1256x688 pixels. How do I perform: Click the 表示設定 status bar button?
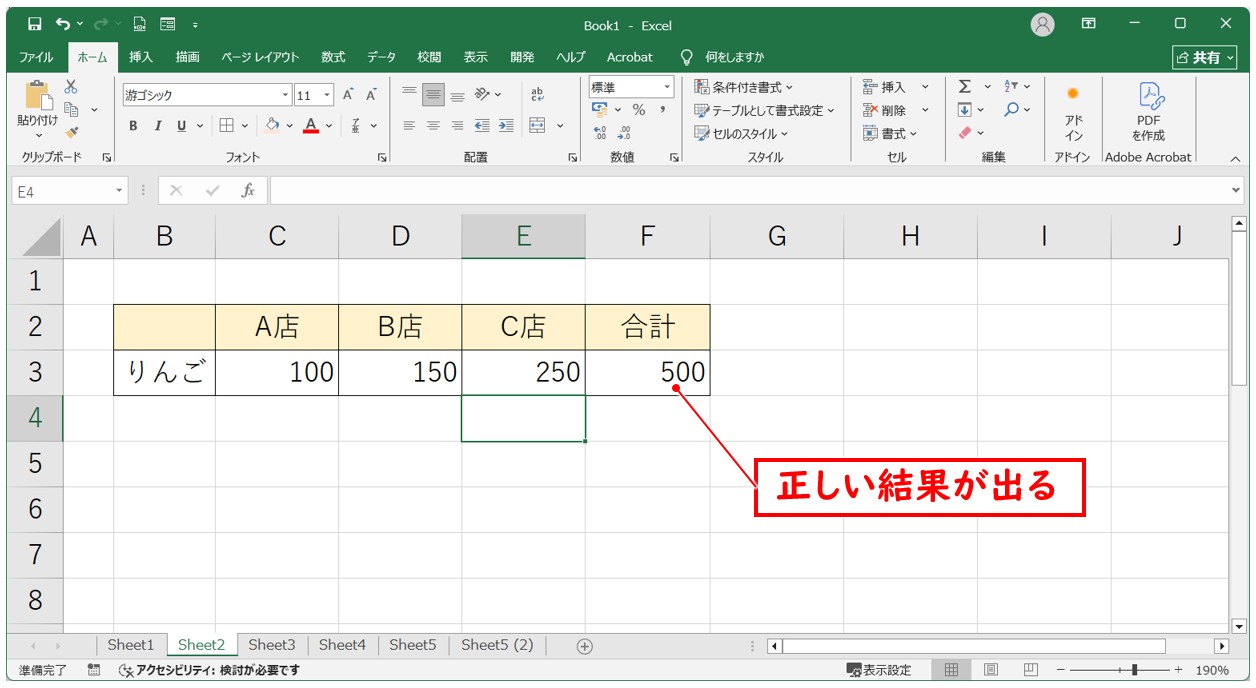[x=879, y=670]
